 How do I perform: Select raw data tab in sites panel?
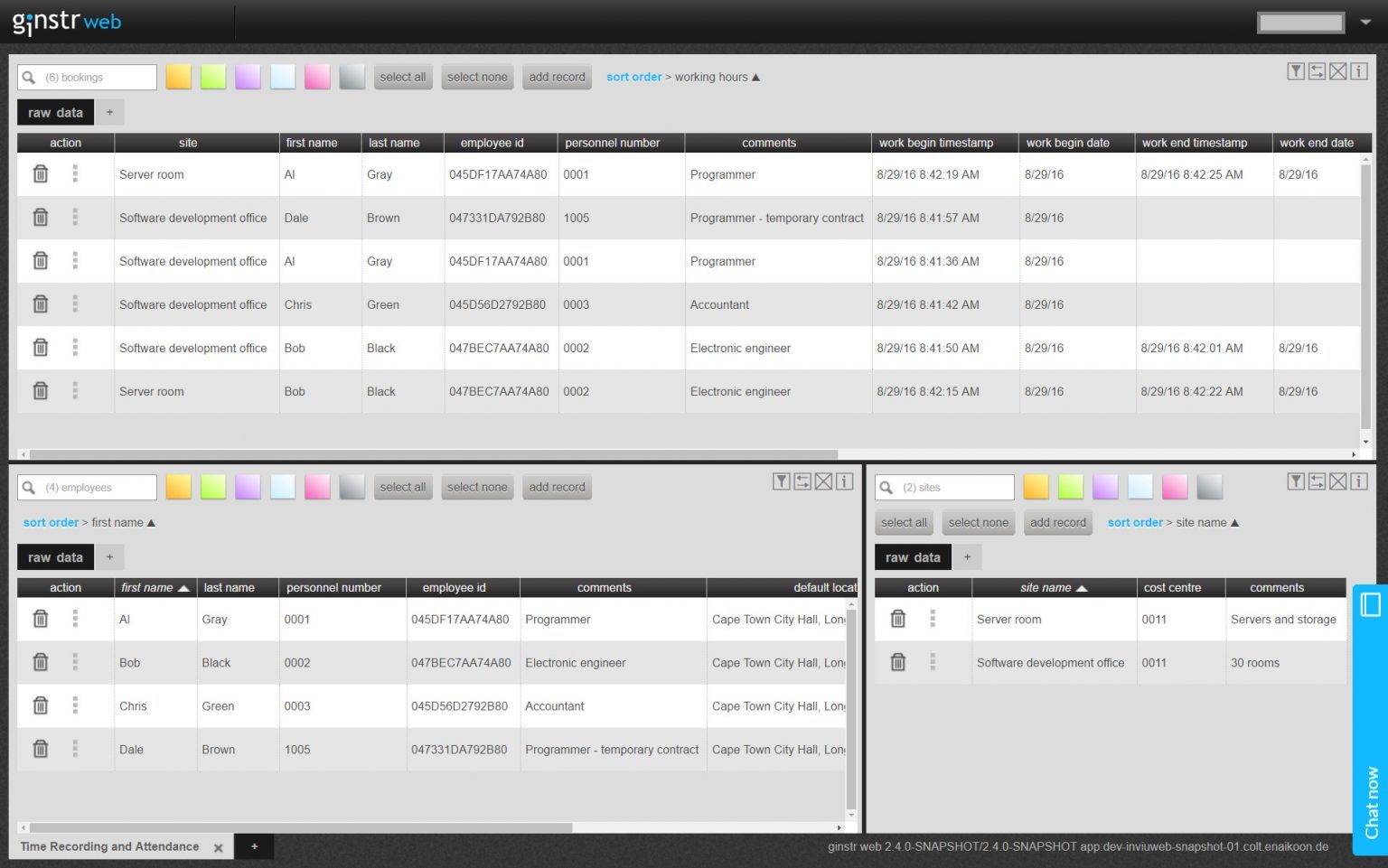(913, 557)
